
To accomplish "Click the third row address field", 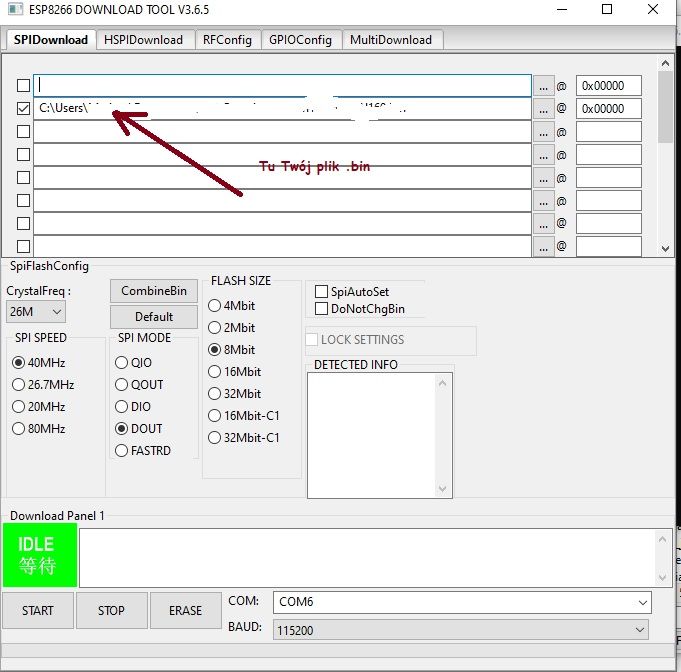I will (608, 132).
